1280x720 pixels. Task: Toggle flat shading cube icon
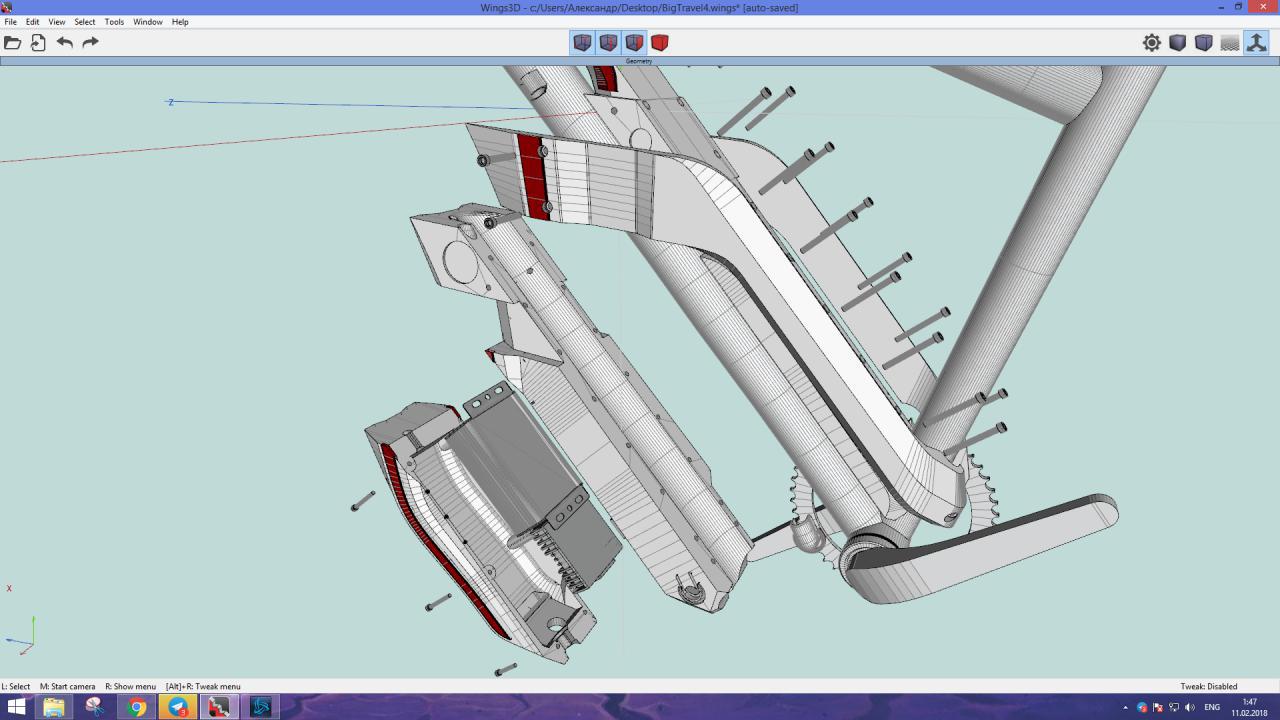click(1178, 42)
